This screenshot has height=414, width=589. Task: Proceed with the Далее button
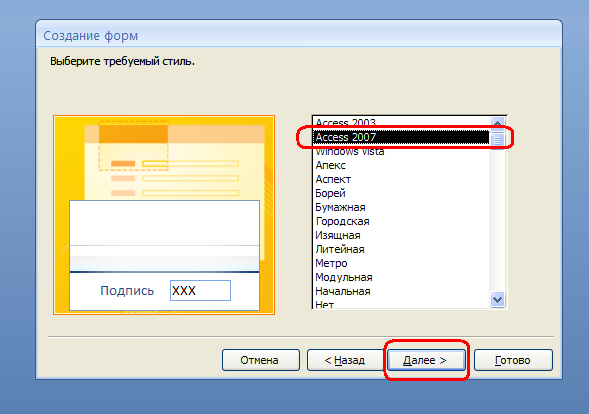pyautogui.click(x=426, y=360)
